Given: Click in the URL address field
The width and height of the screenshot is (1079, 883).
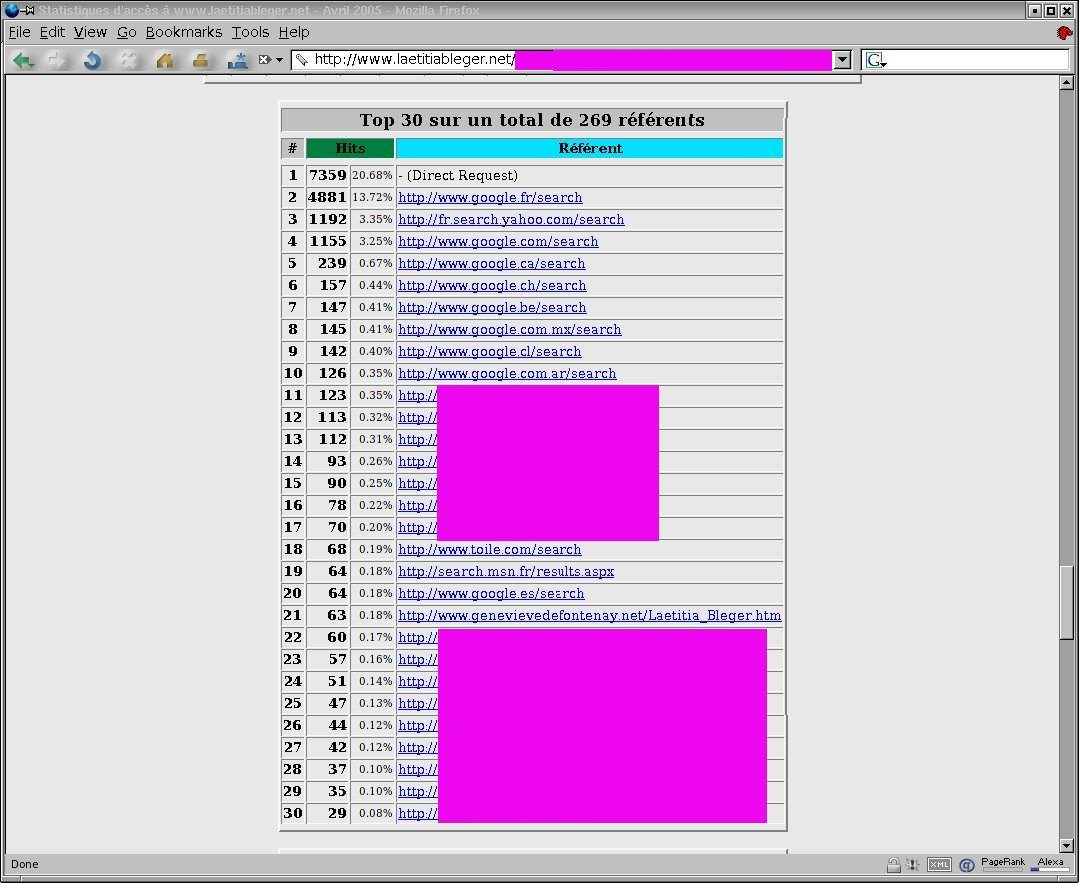Looking at the screenshot, I should [571, 60].
